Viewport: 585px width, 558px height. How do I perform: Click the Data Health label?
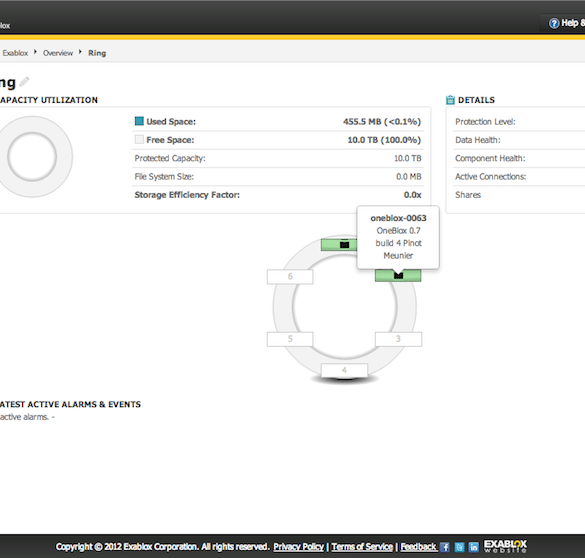(x=478, y=140)
